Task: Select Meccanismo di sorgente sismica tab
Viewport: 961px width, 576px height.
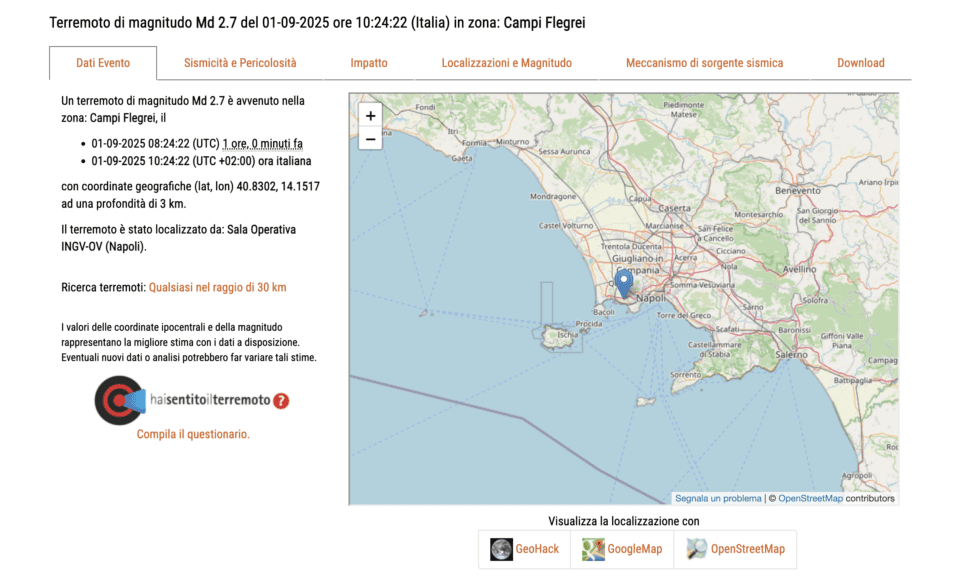Action: [x=704, y=63]
